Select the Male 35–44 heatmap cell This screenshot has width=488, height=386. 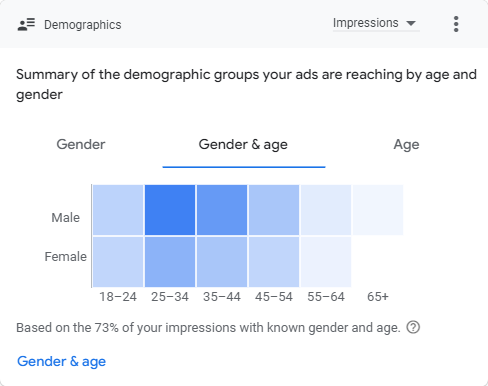pyautogui.click(x=222, y=210)
